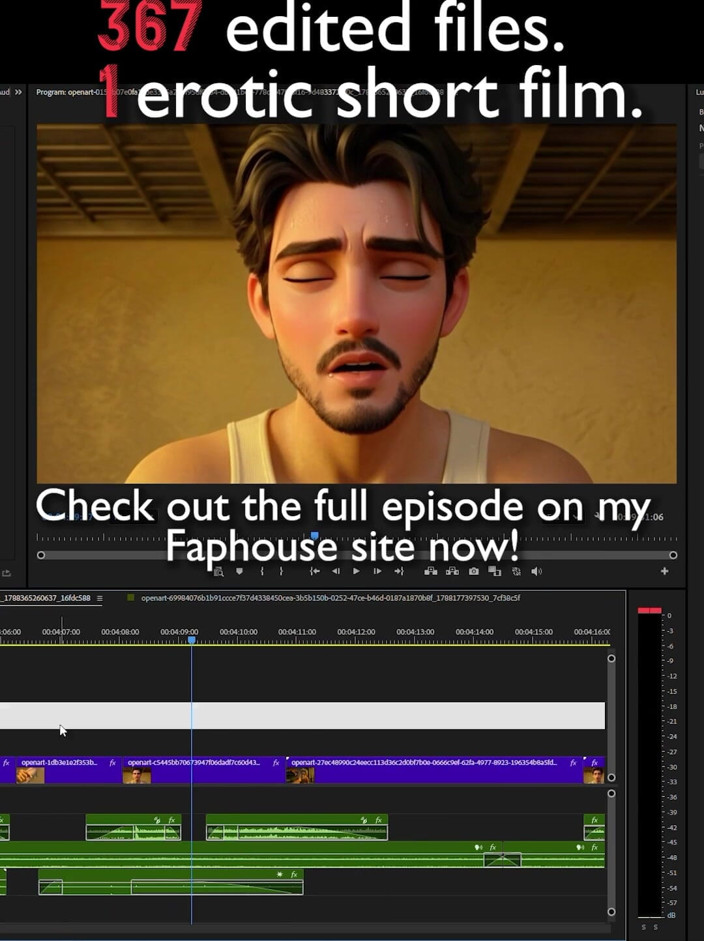The height and width of the screenshot is (941, 704).
Task: Click the 00:04:12:00 mark on the timeline ruler
Action: pyautogui.click(x=356, y=632)
